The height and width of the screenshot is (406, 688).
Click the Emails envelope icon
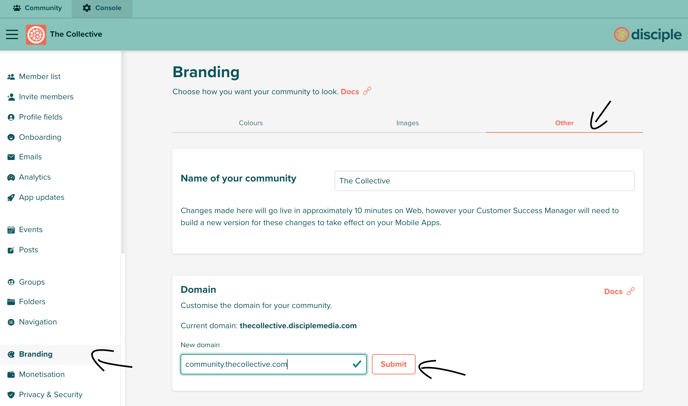(x=11, y=157)
